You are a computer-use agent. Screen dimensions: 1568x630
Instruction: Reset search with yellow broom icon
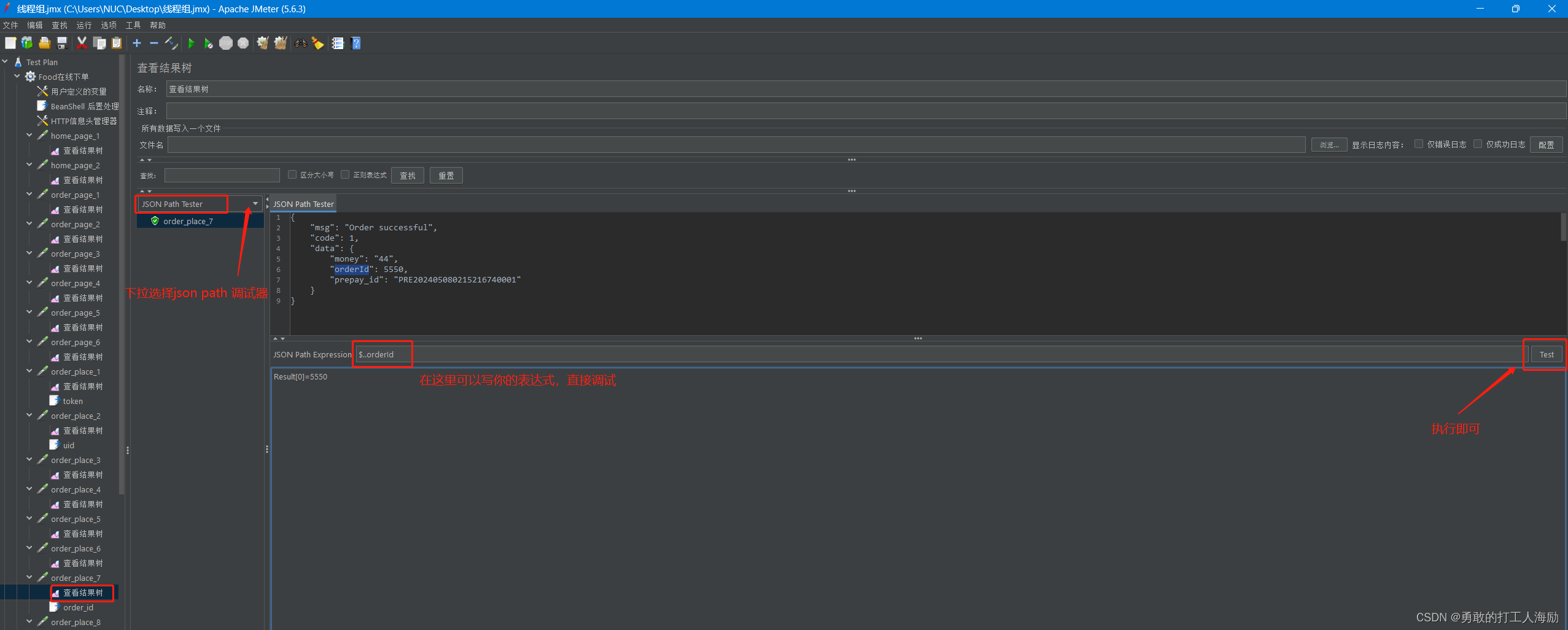[317, 43]
